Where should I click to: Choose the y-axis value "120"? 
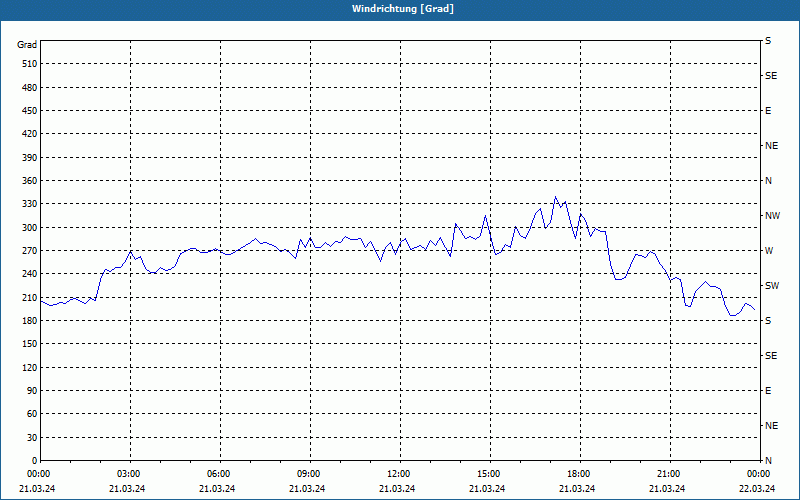(30, 367)
